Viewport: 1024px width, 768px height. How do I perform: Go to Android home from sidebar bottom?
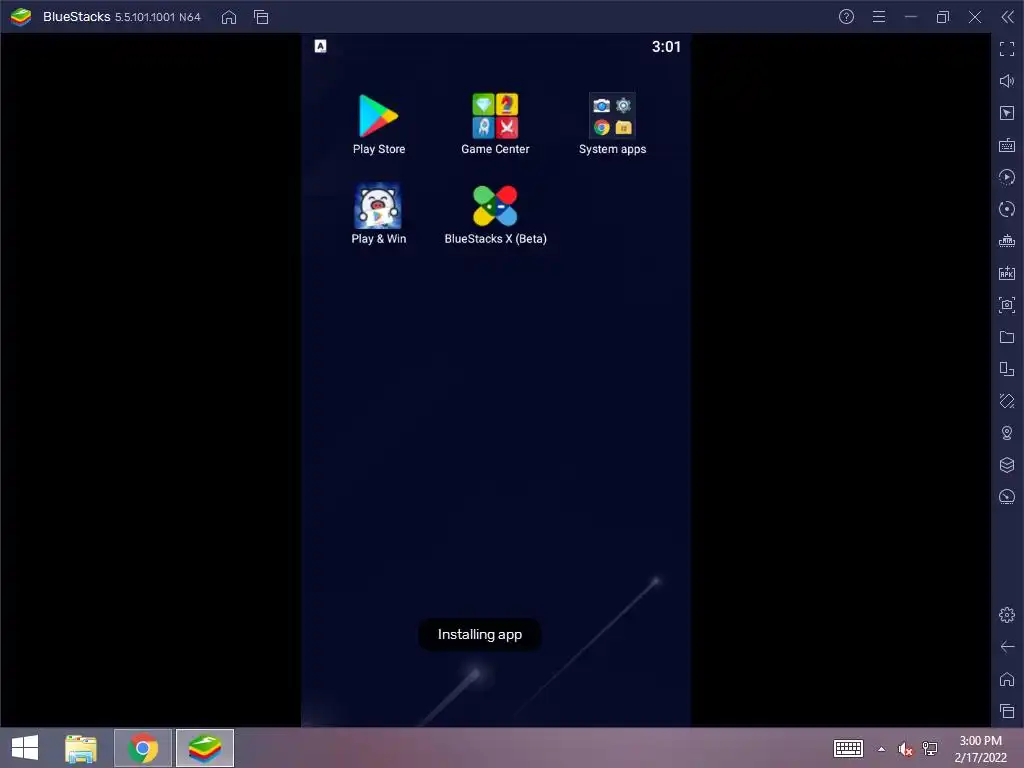point(1007,679)
